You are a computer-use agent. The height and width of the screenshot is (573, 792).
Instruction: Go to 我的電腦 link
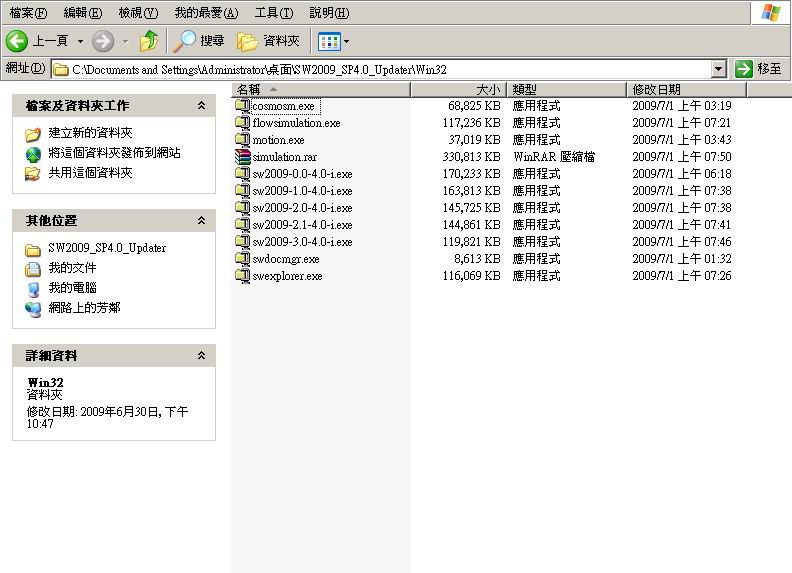[72, 288]
